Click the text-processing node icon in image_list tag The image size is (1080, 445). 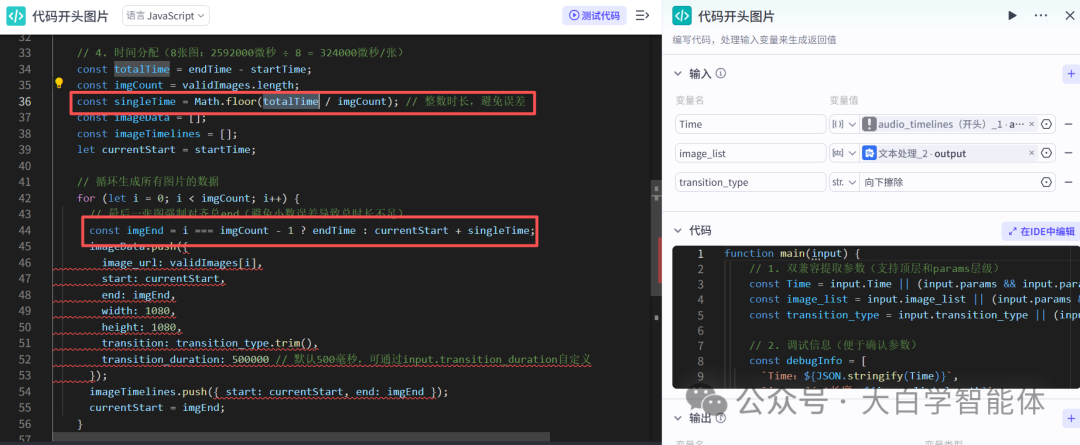point(869,153)
